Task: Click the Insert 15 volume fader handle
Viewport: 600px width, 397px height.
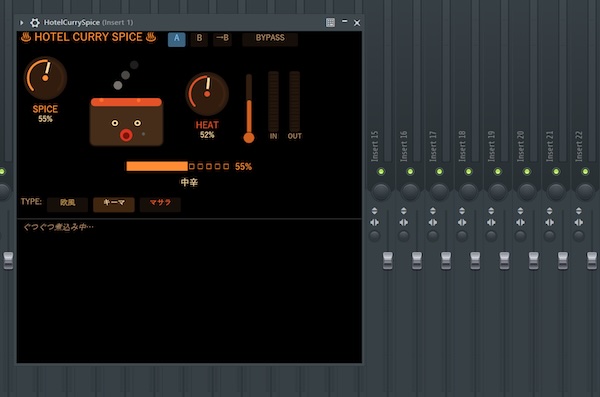Action: [388, 261]
